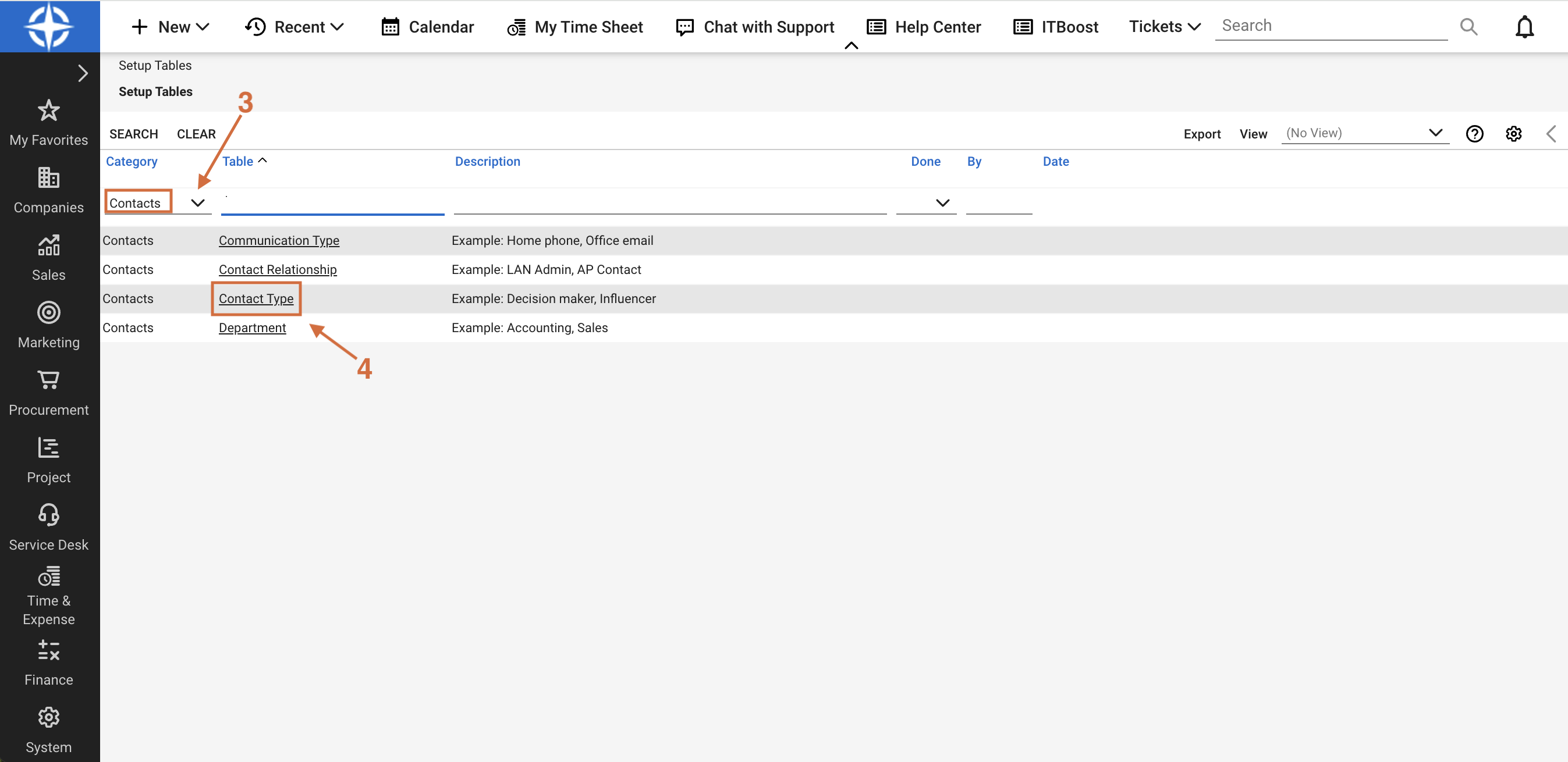This screenshot has height=762, width=1568.
Task: Click the CLEAR button to reset filters
Action: (x=196, y=134)
